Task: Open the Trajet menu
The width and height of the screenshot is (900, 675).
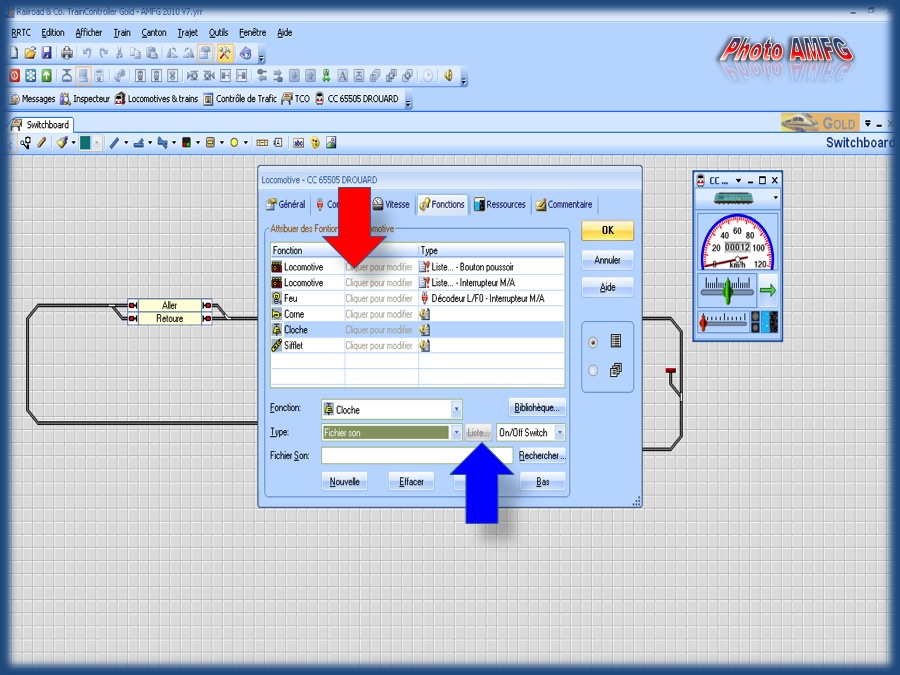Action: click(x=187, y=33)
